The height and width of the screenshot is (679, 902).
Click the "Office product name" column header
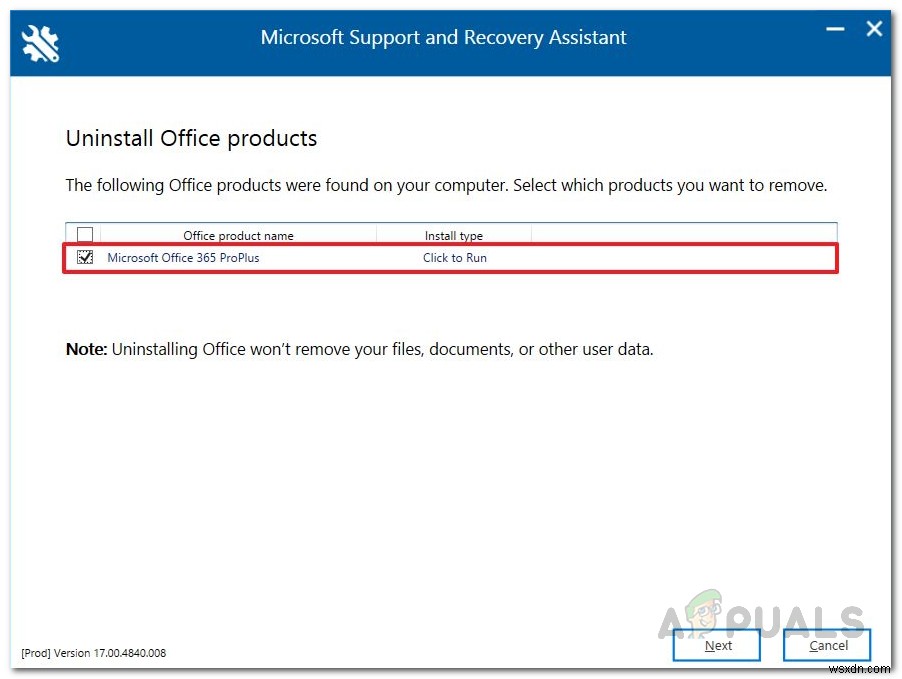[x=238, y=235]
